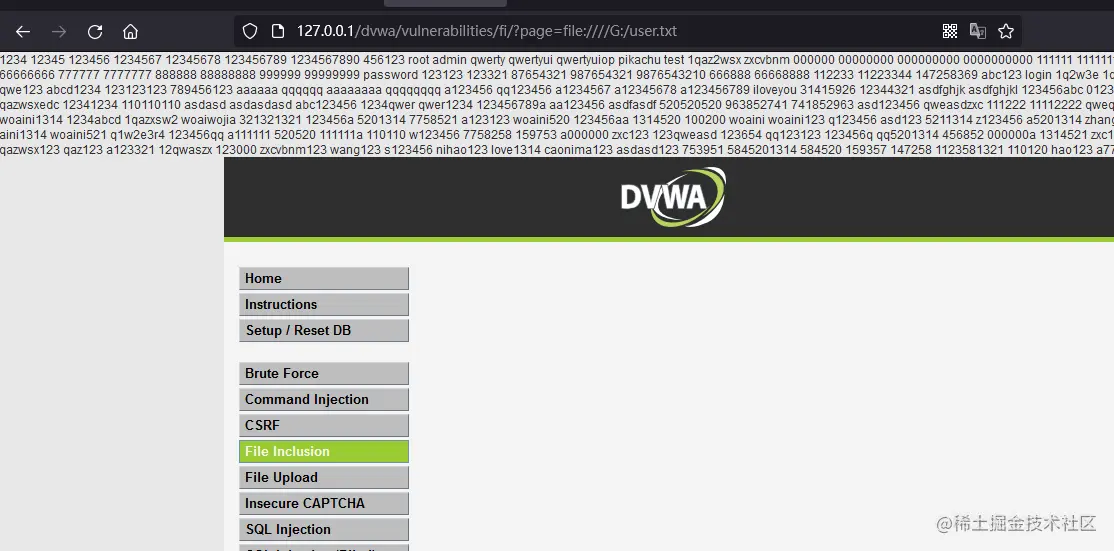Image resolution: width=1114 pixels, height=551 pixels.
Task: Open the Insecure CAPTCHA page
Action: 324,503
